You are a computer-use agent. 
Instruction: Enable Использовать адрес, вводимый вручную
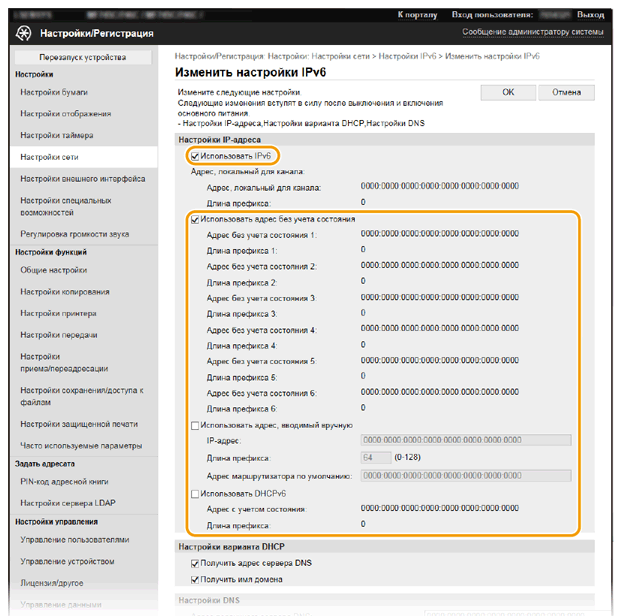tap(194, 425)
